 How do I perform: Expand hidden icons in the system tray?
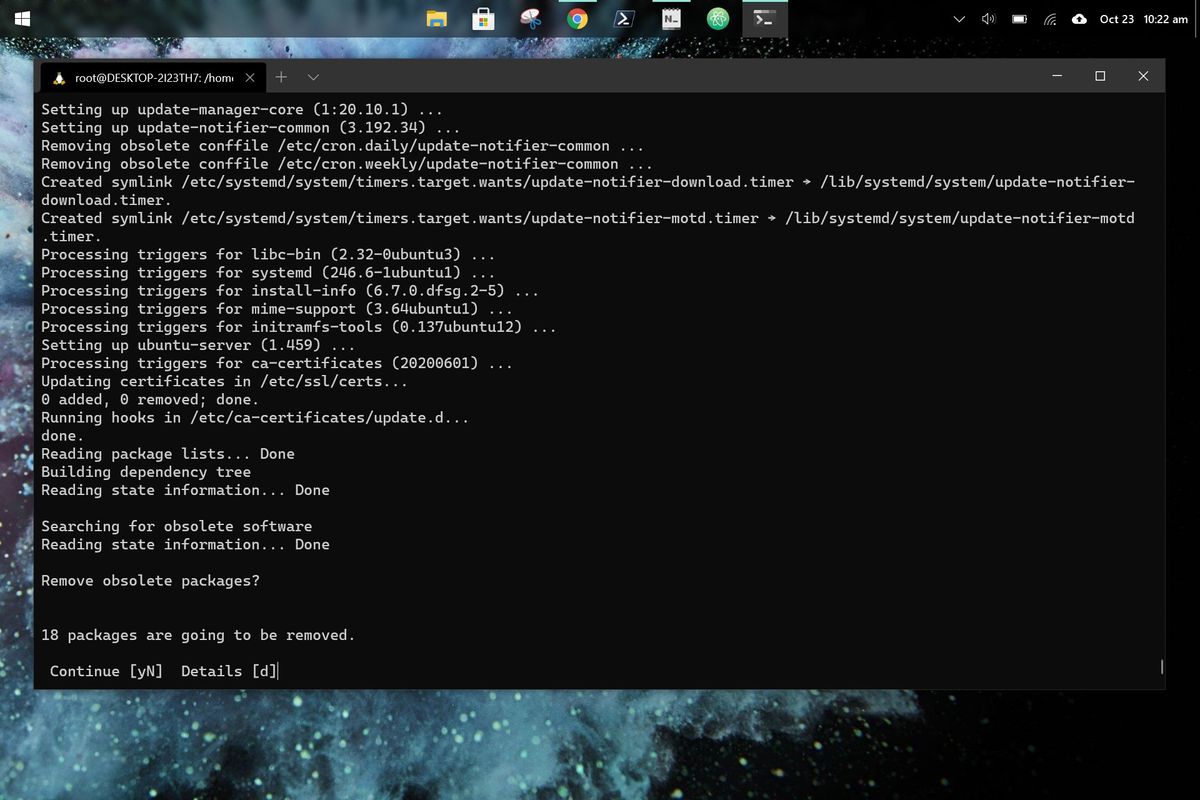click(x=958, y=18)
